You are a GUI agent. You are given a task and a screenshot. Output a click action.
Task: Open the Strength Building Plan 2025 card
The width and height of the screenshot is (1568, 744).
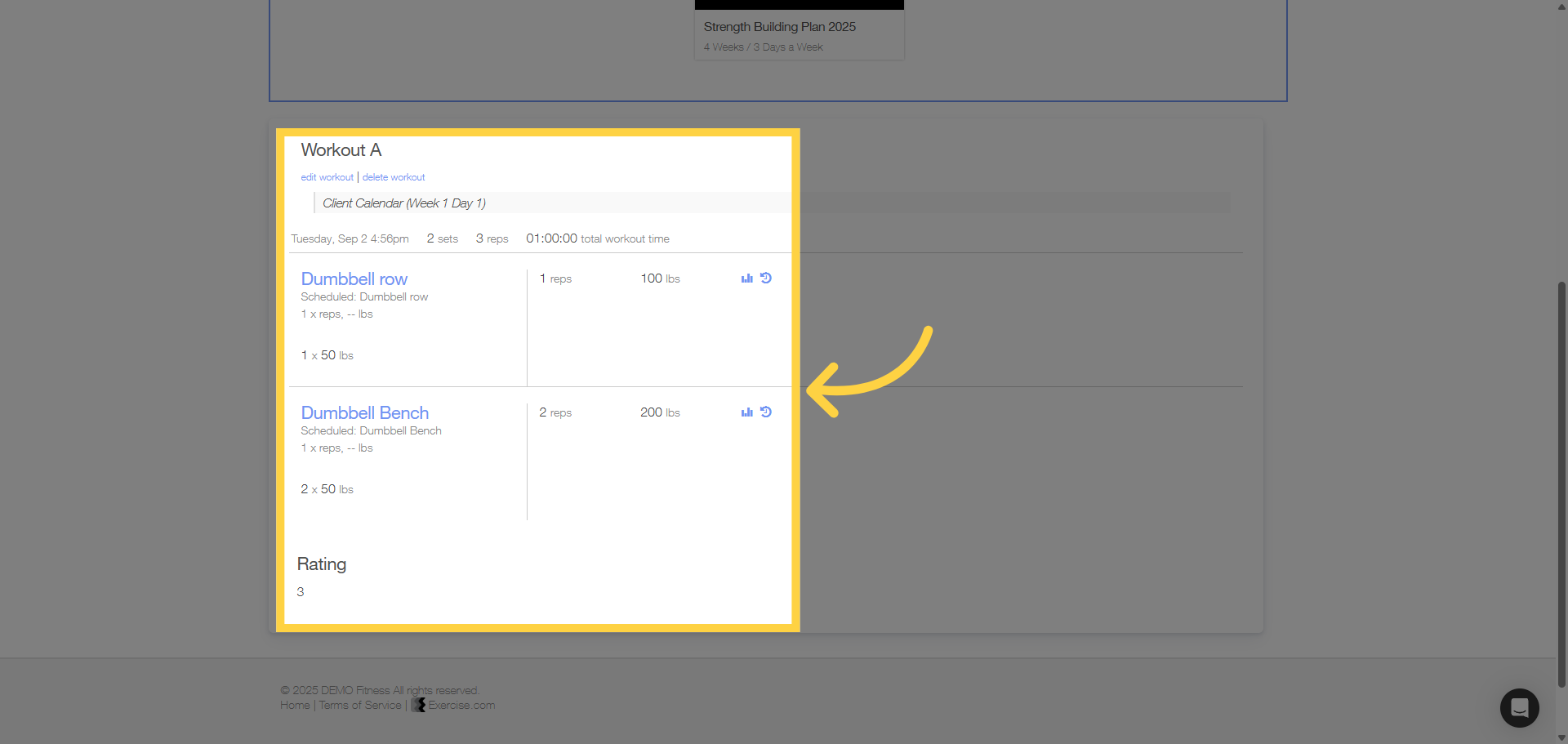click(799, 30)
